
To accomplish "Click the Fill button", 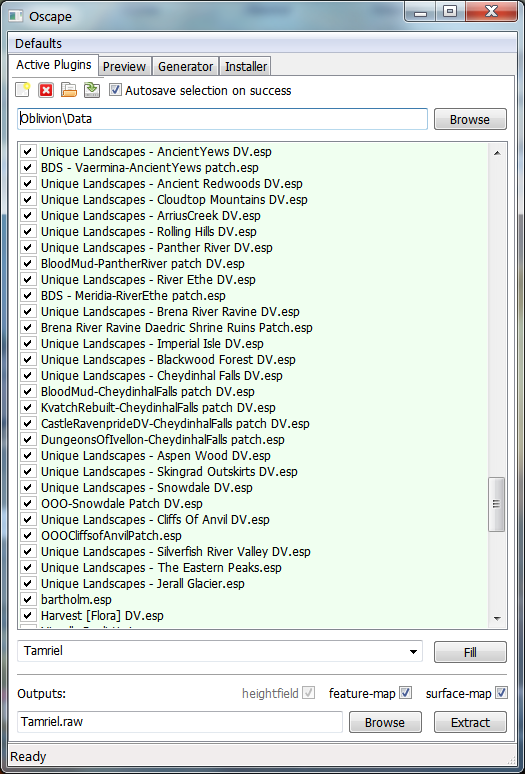I will pos(470,652).
